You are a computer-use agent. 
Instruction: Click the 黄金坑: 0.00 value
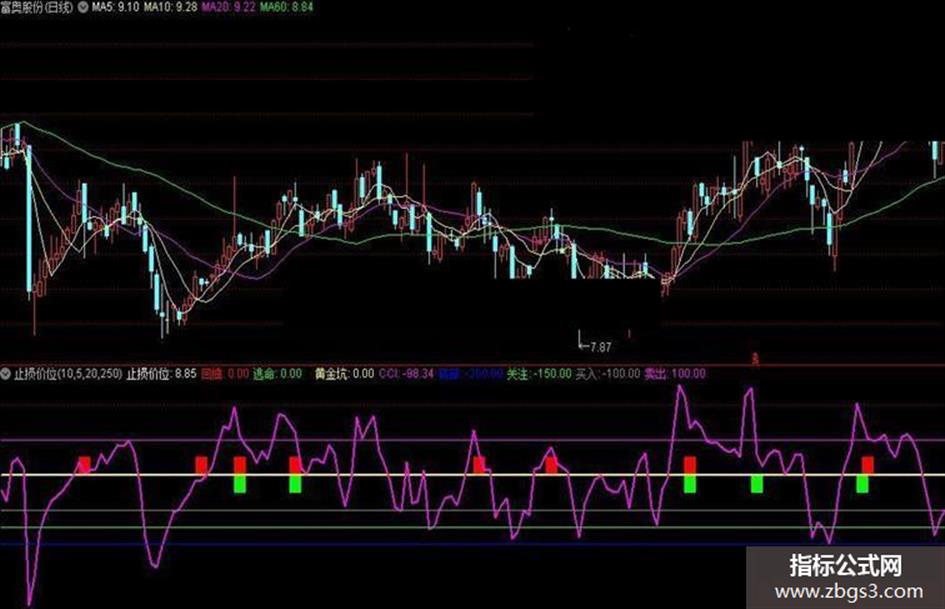tap(344, 374)
